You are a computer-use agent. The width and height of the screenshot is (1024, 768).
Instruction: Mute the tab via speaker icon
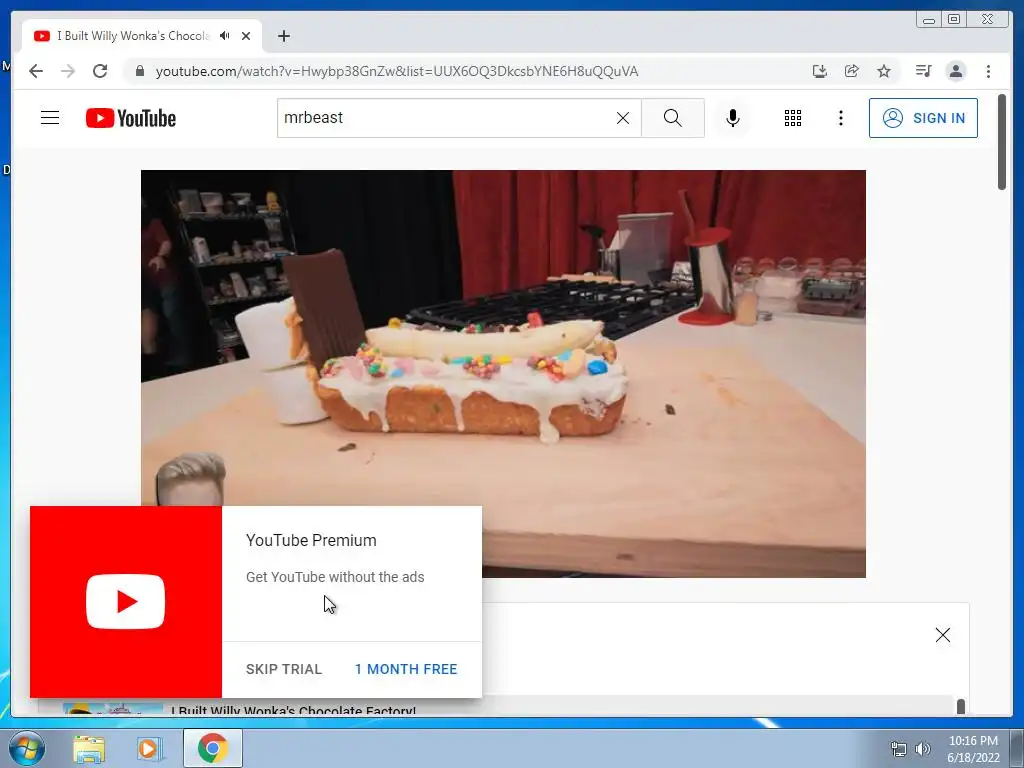[225, 36]
